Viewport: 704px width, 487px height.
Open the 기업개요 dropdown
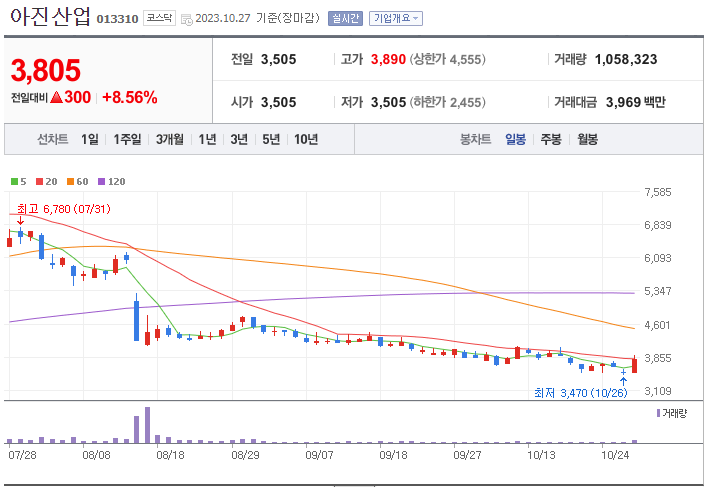pos(396,18)
